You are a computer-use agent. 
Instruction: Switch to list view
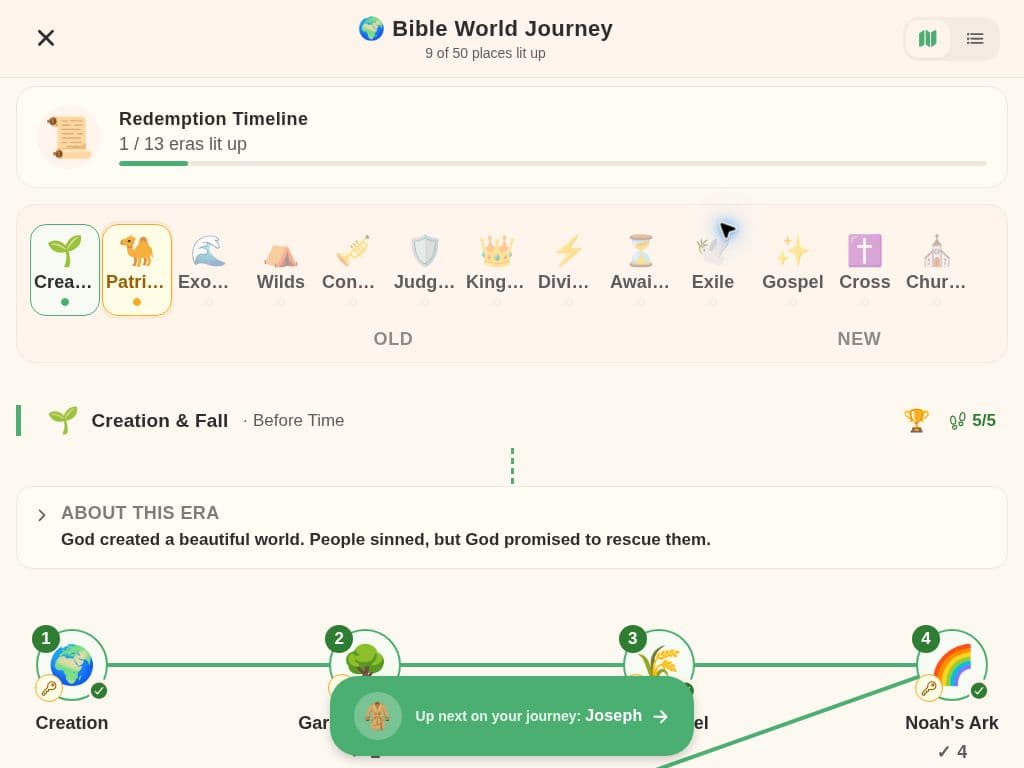click(975, 39)
